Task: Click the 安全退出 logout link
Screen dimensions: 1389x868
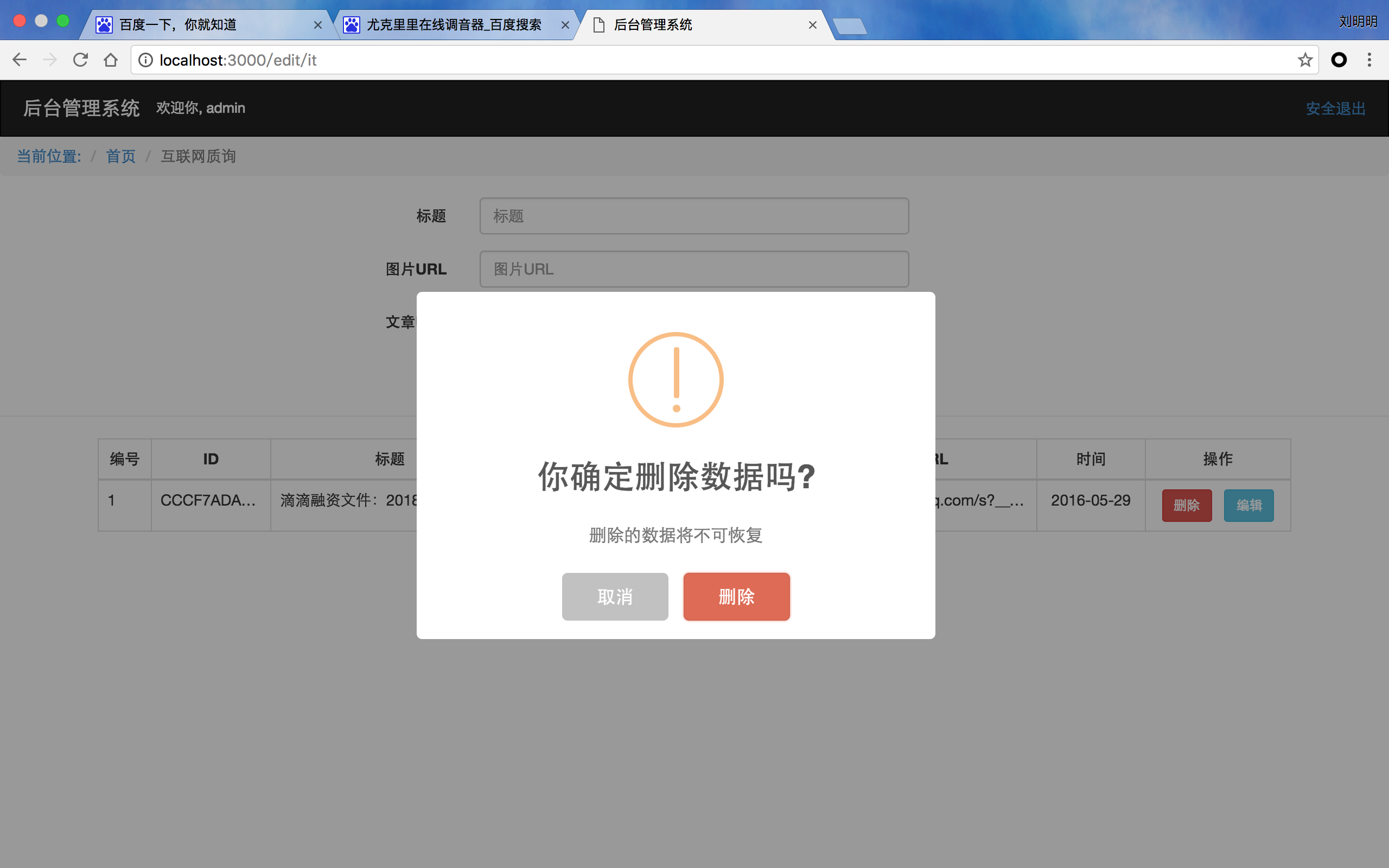Action: [1335, 108]
